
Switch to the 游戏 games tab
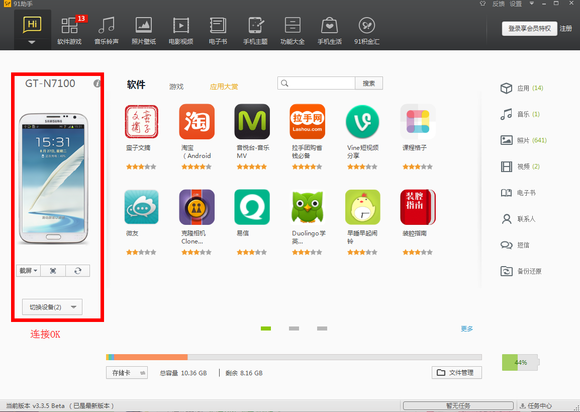click(176, 87)
